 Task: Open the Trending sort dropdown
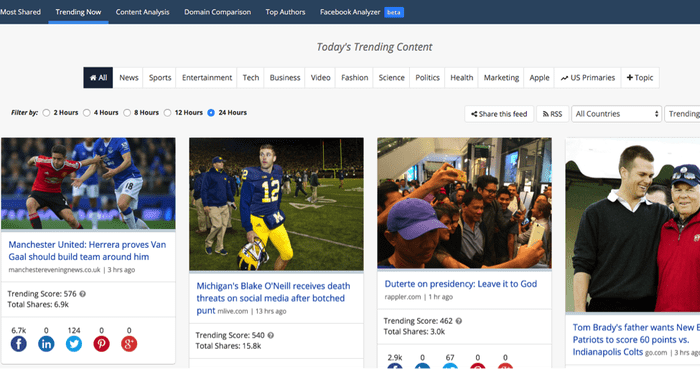tap(682, 114)
